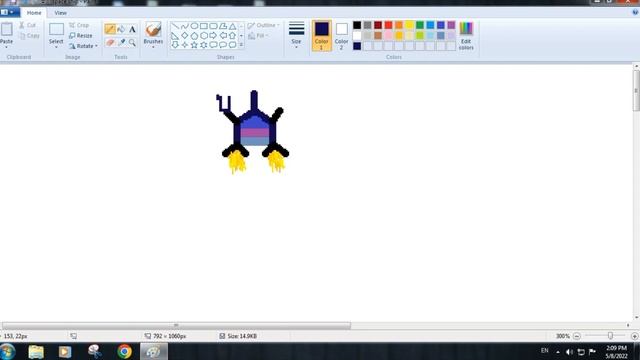Click the Windows Start orb
This screenshot has width=640, height=360.
7,351
